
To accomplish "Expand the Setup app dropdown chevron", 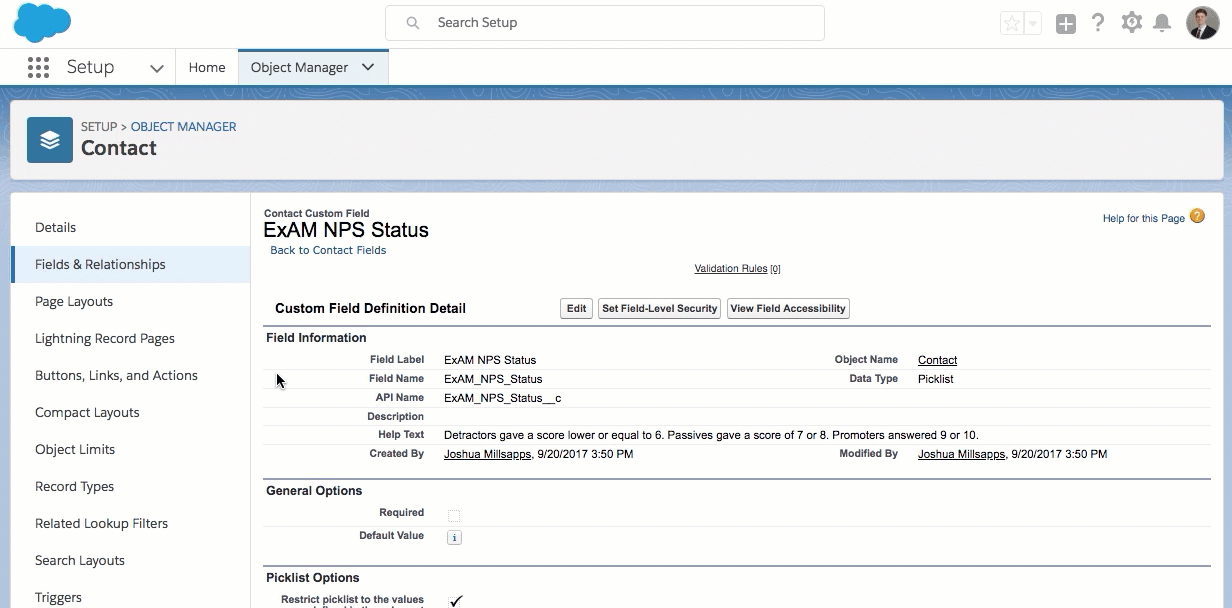I will 157,68.
